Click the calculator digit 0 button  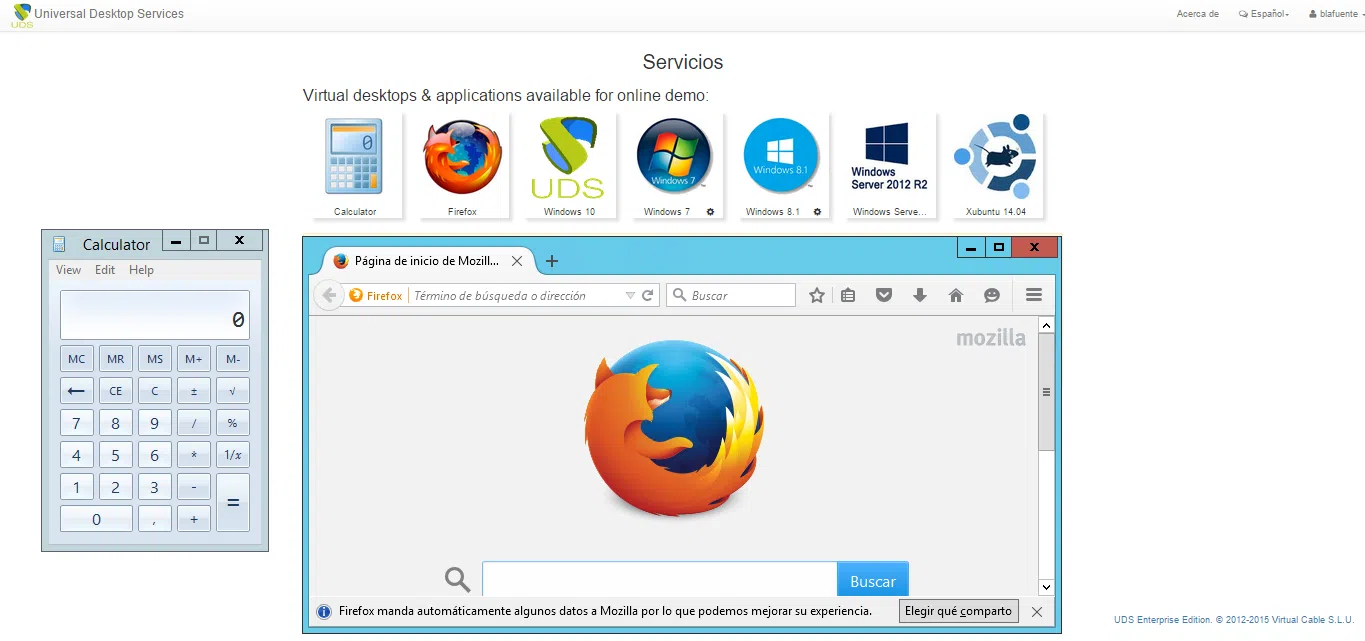tap(96, 519)
